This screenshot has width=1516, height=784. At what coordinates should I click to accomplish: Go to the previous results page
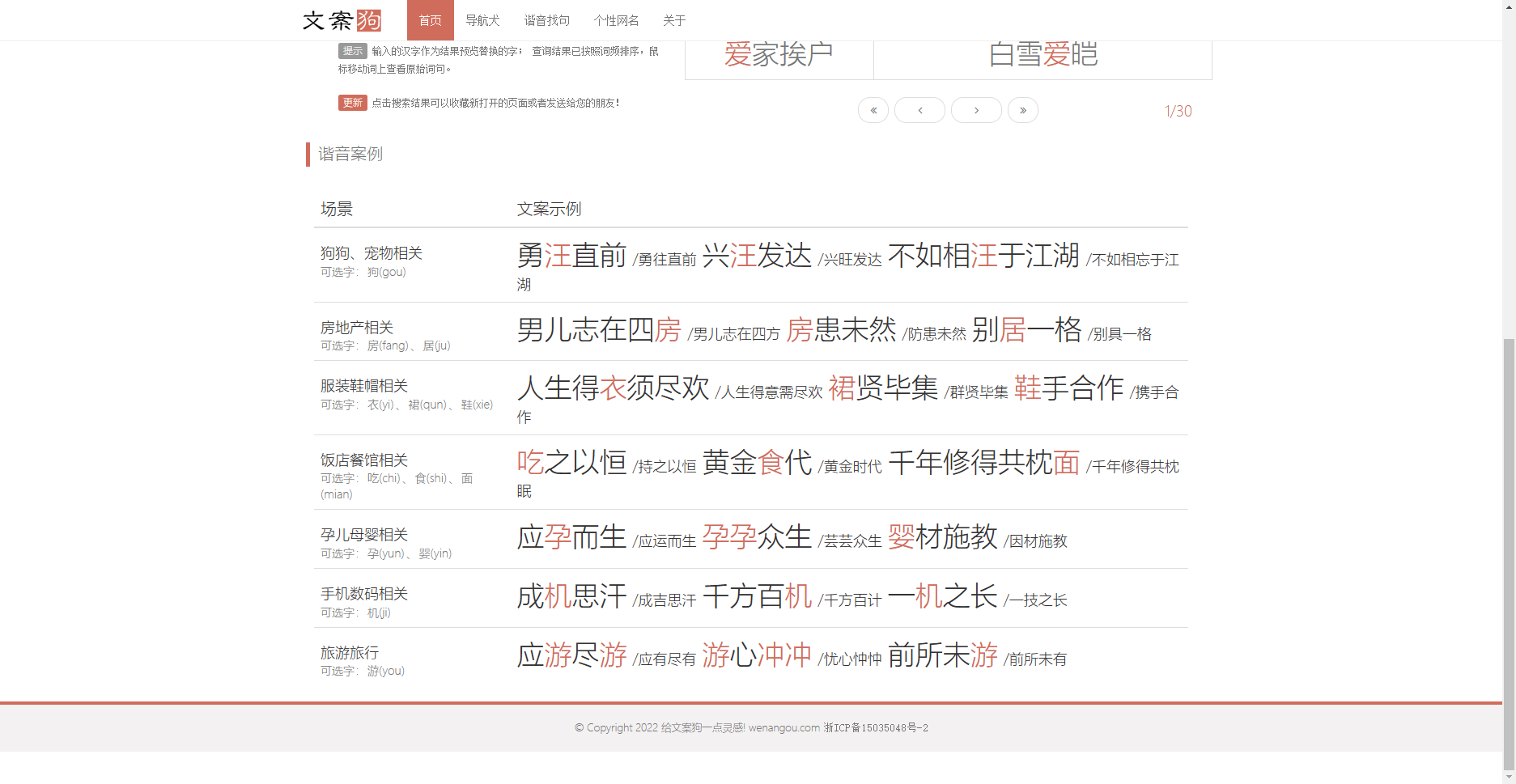[919, 110]
